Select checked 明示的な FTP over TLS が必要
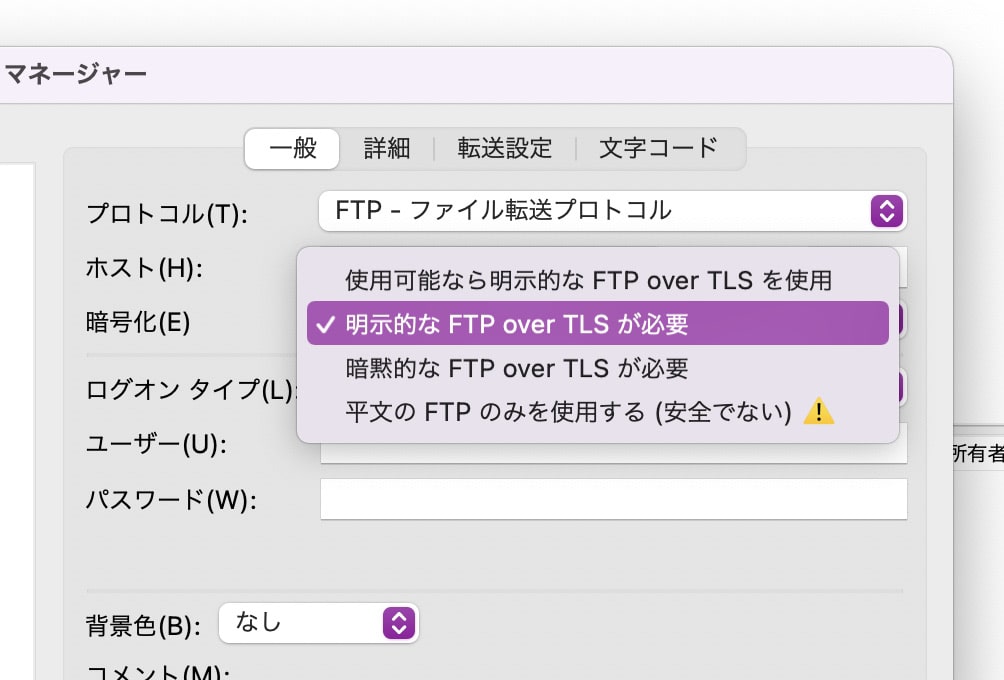Image resolution: width=1004 pixels, height=680 pixels. (x=598, y=324)
